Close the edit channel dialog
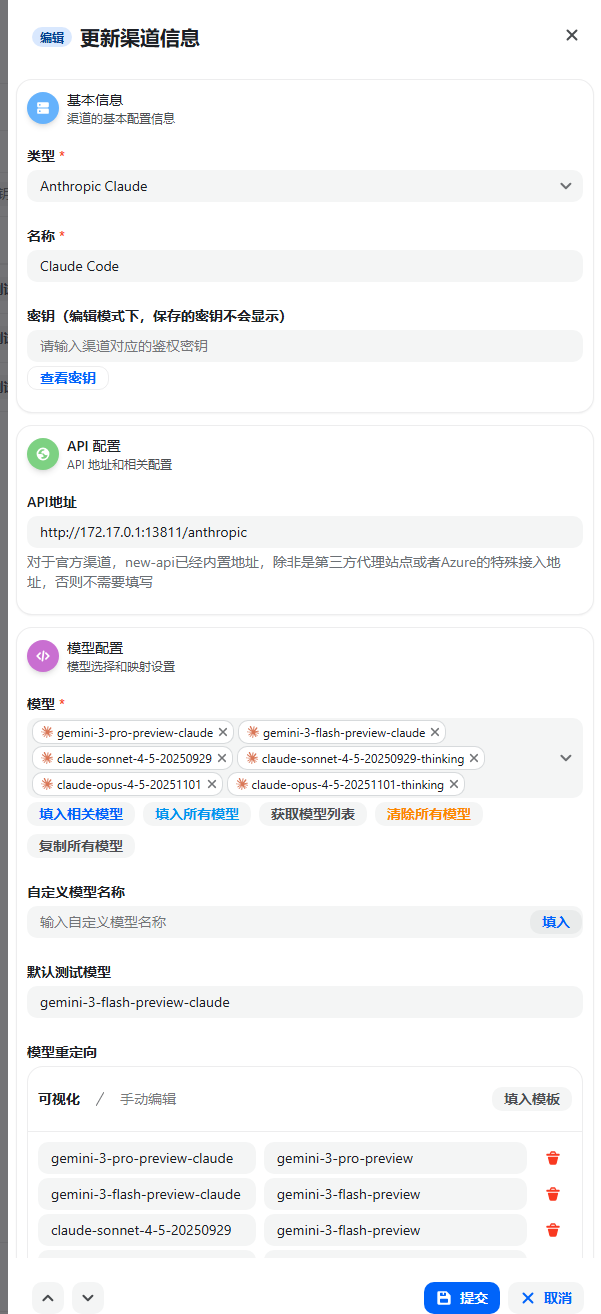The image size is (601, 1314). tap(572, 35)
